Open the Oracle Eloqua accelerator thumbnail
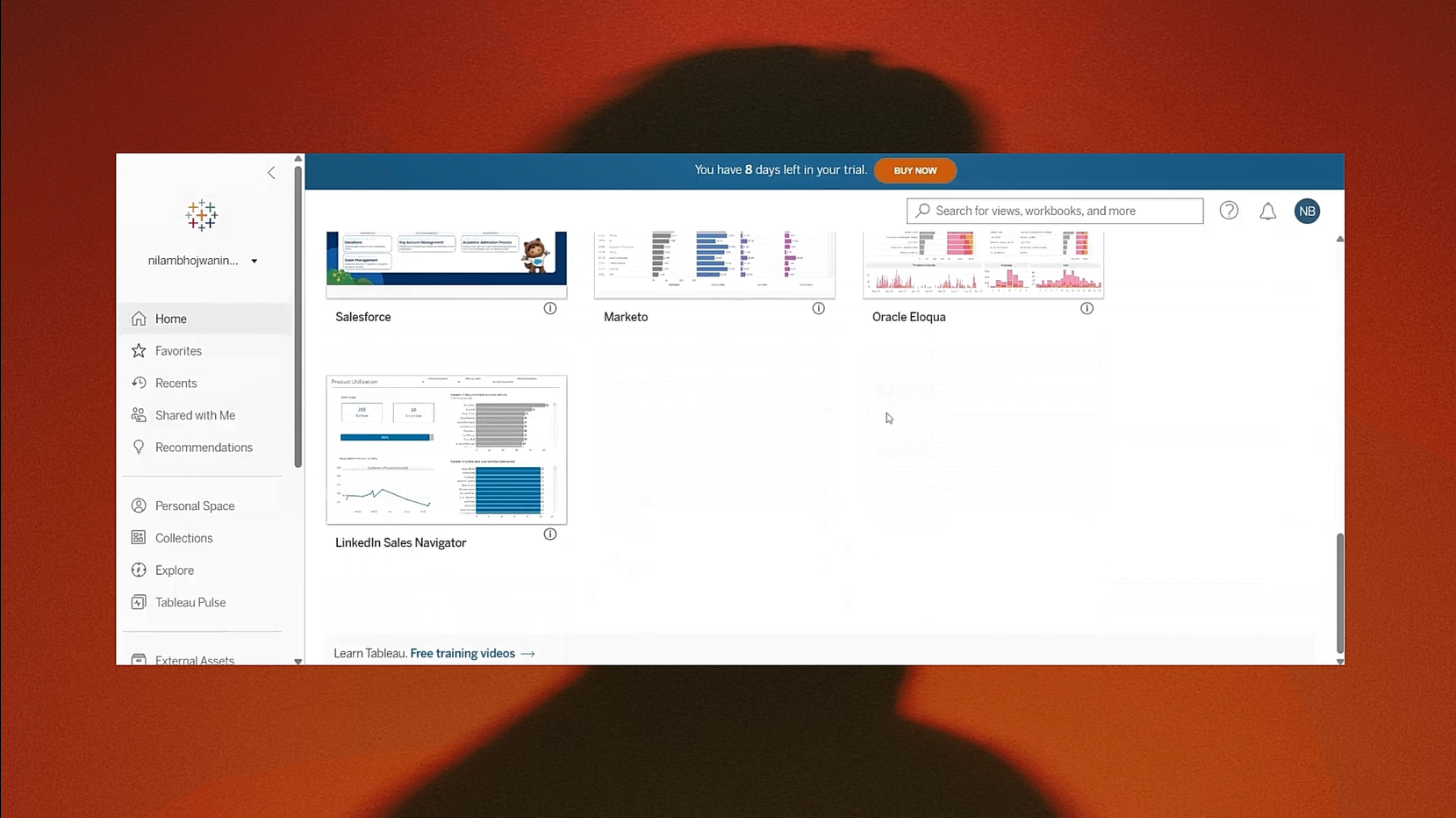Image resolution: width=1456 pixels, height=818 pixels. [983, 264]
